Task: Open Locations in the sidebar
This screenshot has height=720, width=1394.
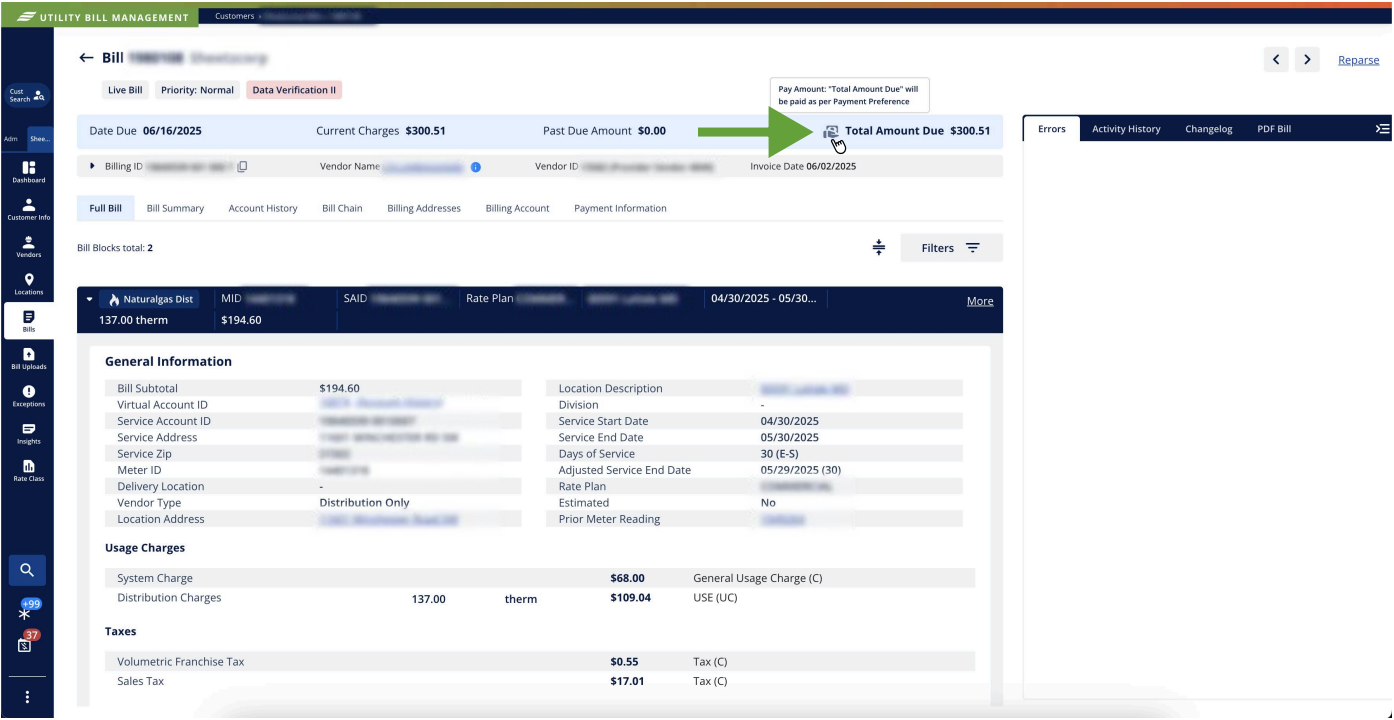Action: 27,284
